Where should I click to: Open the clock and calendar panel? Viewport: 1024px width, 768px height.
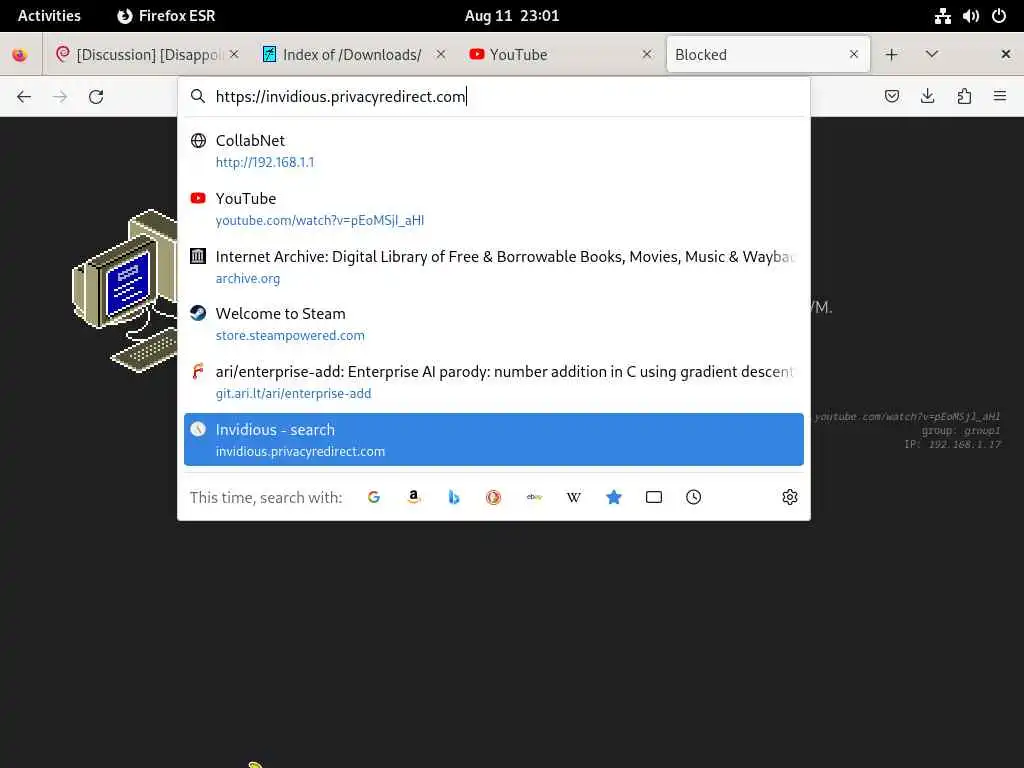512,16
